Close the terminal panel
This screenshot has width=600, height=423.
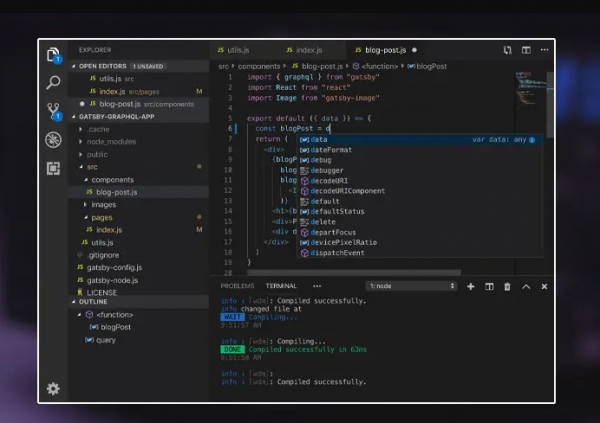[544, 286]
